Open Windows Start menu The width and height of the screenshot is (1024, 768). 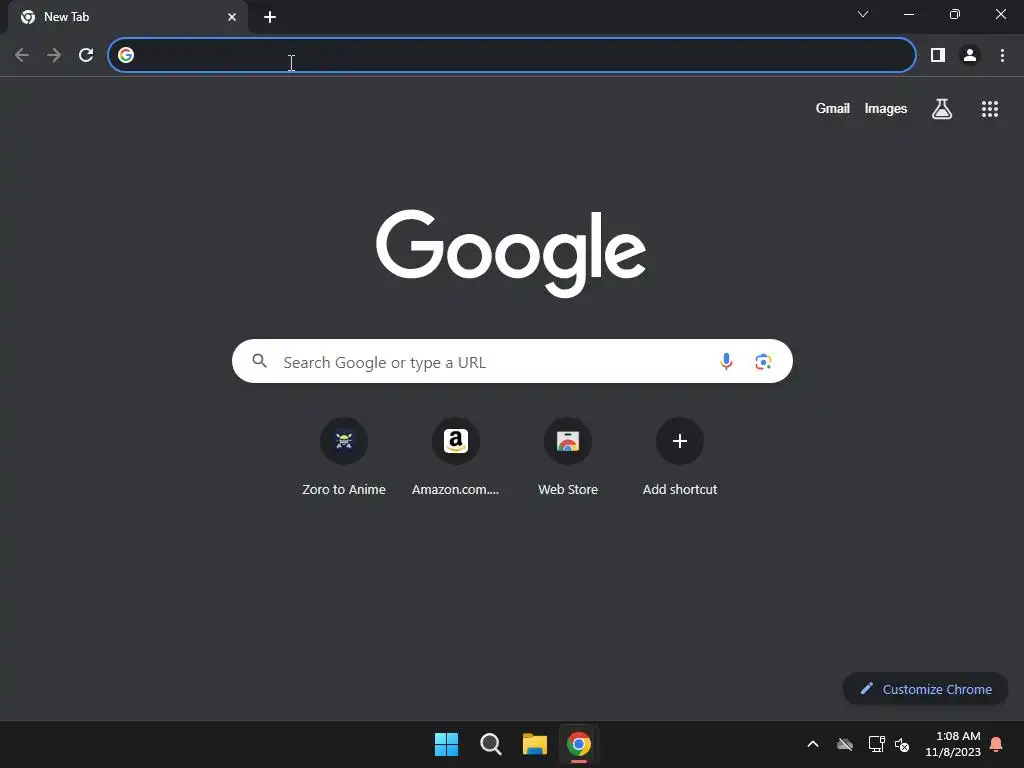coord(447,744)
